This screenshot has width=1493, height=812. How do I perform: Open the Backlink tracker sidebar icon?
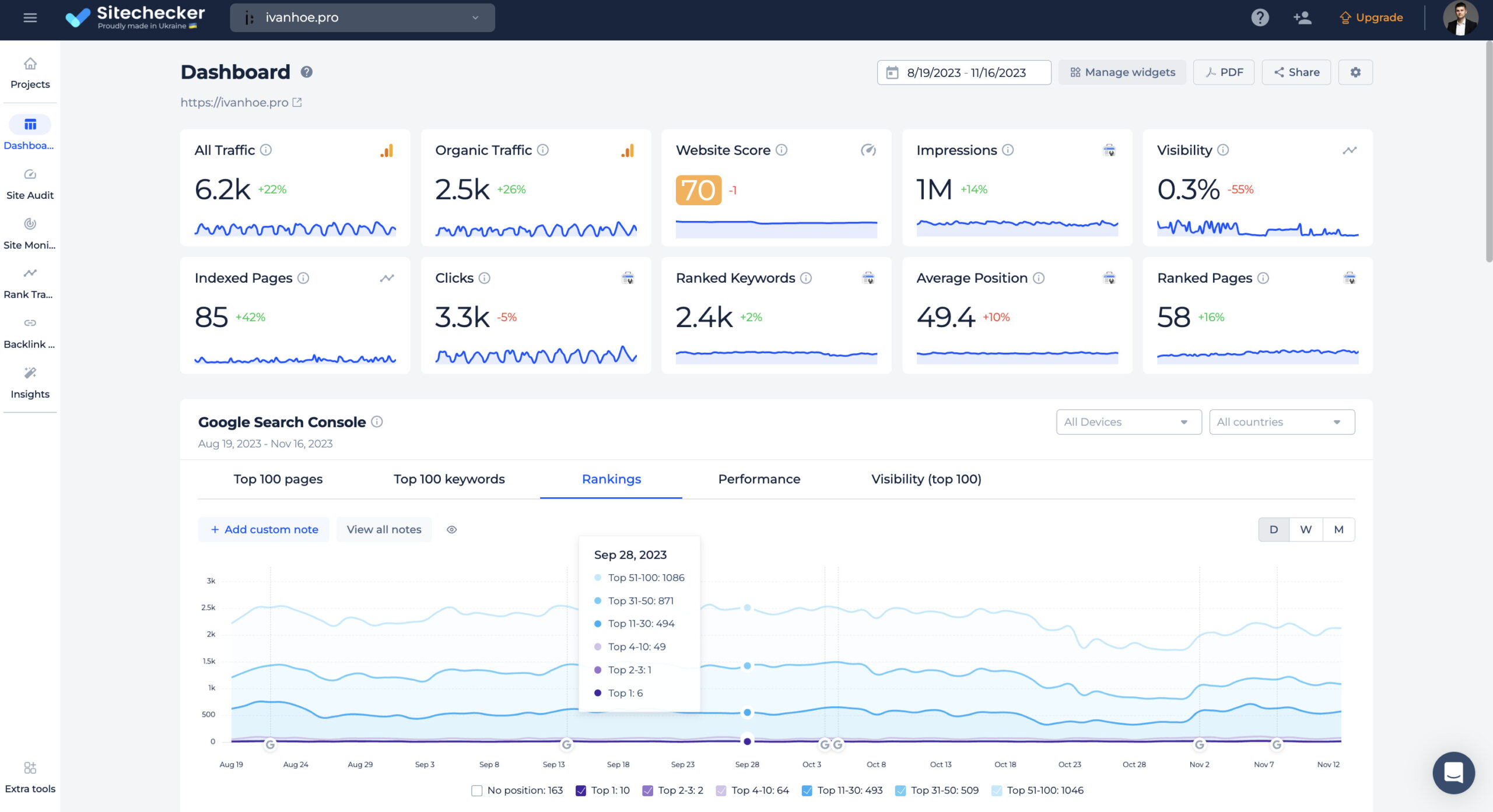pos(30,324)
